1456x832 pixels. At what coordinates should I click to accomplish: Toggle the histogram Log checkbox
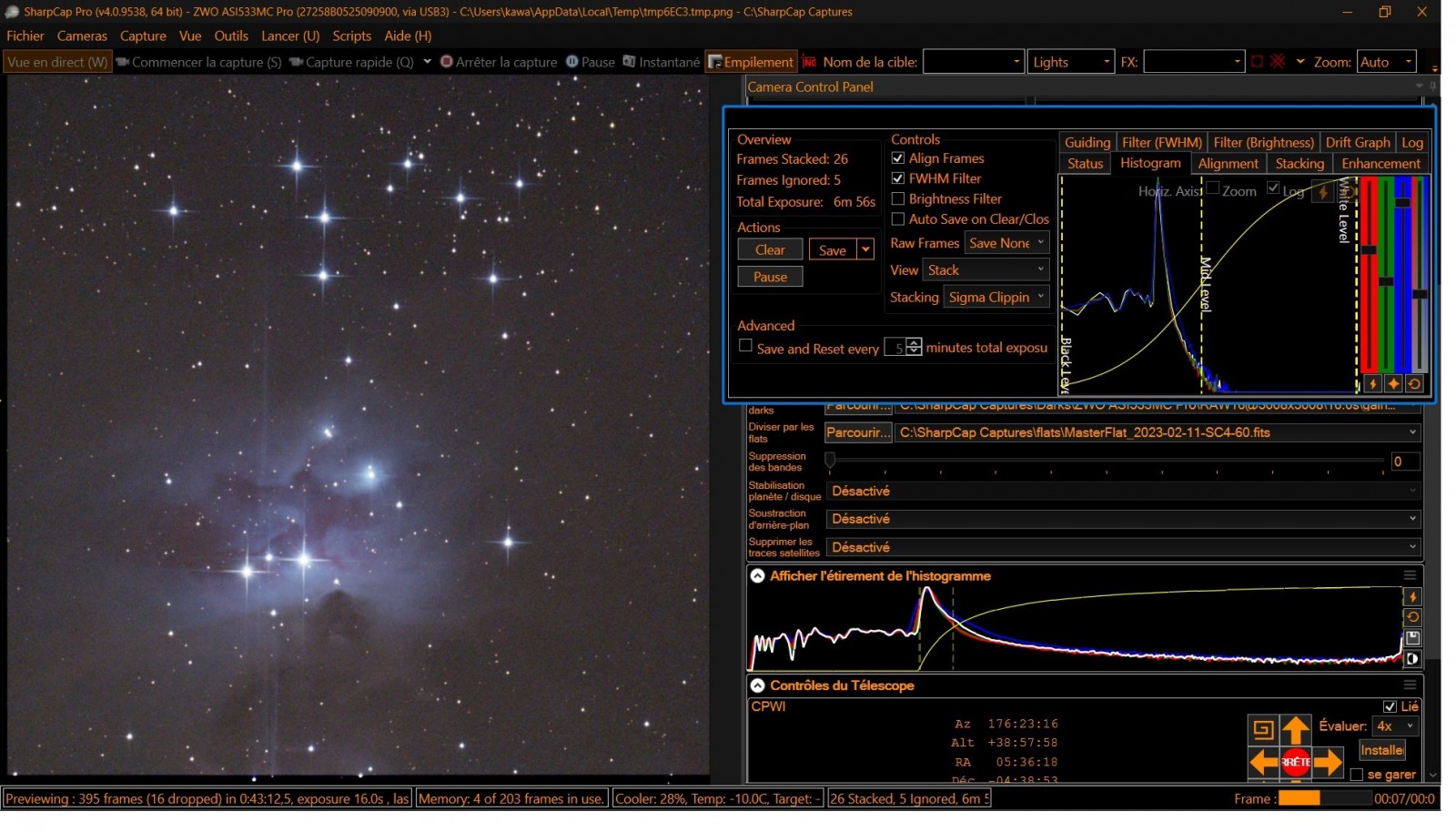coord(1273,188)
